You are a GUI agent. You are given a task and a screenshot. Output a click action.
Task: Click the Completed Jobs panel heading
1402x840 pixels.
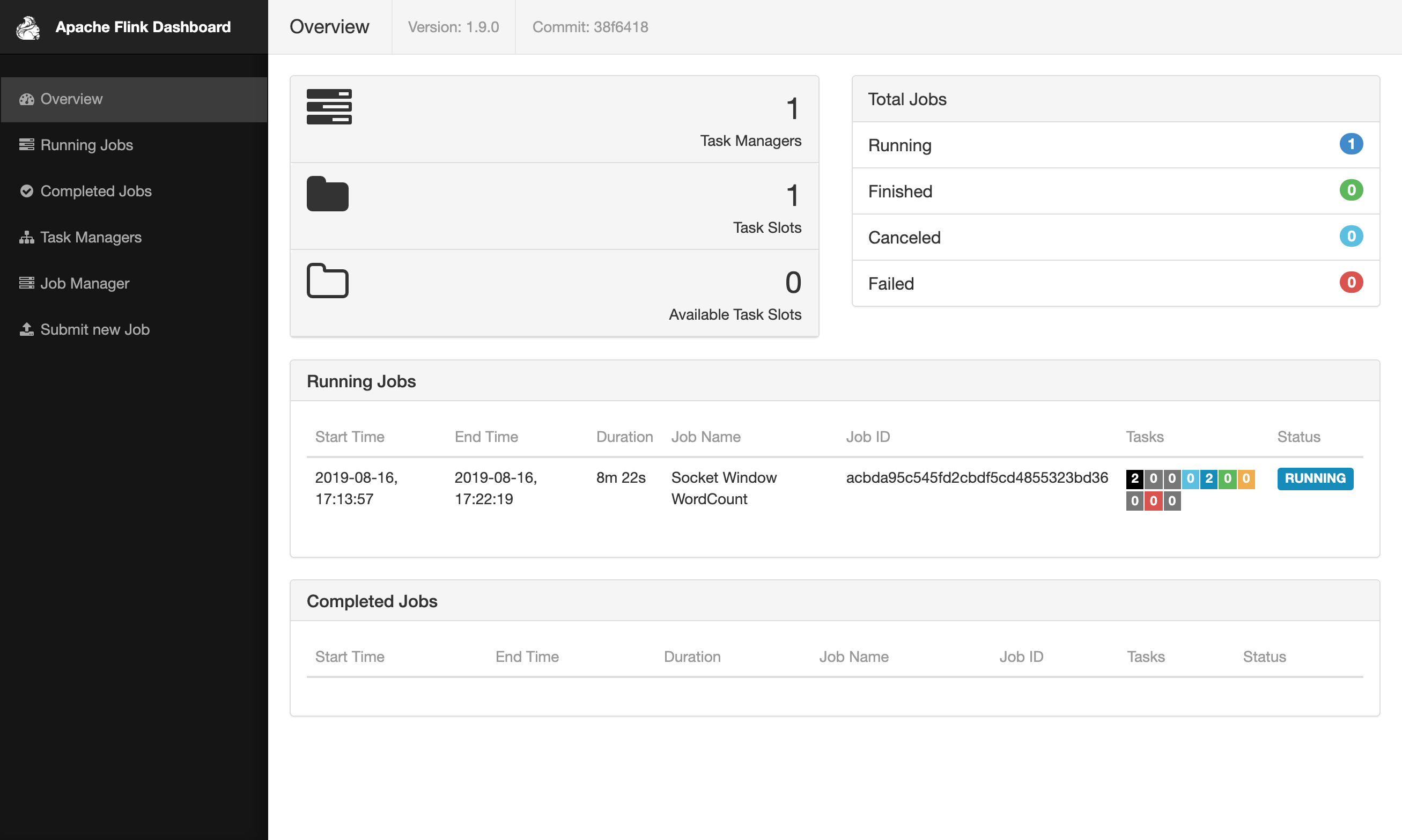(372, 601)
